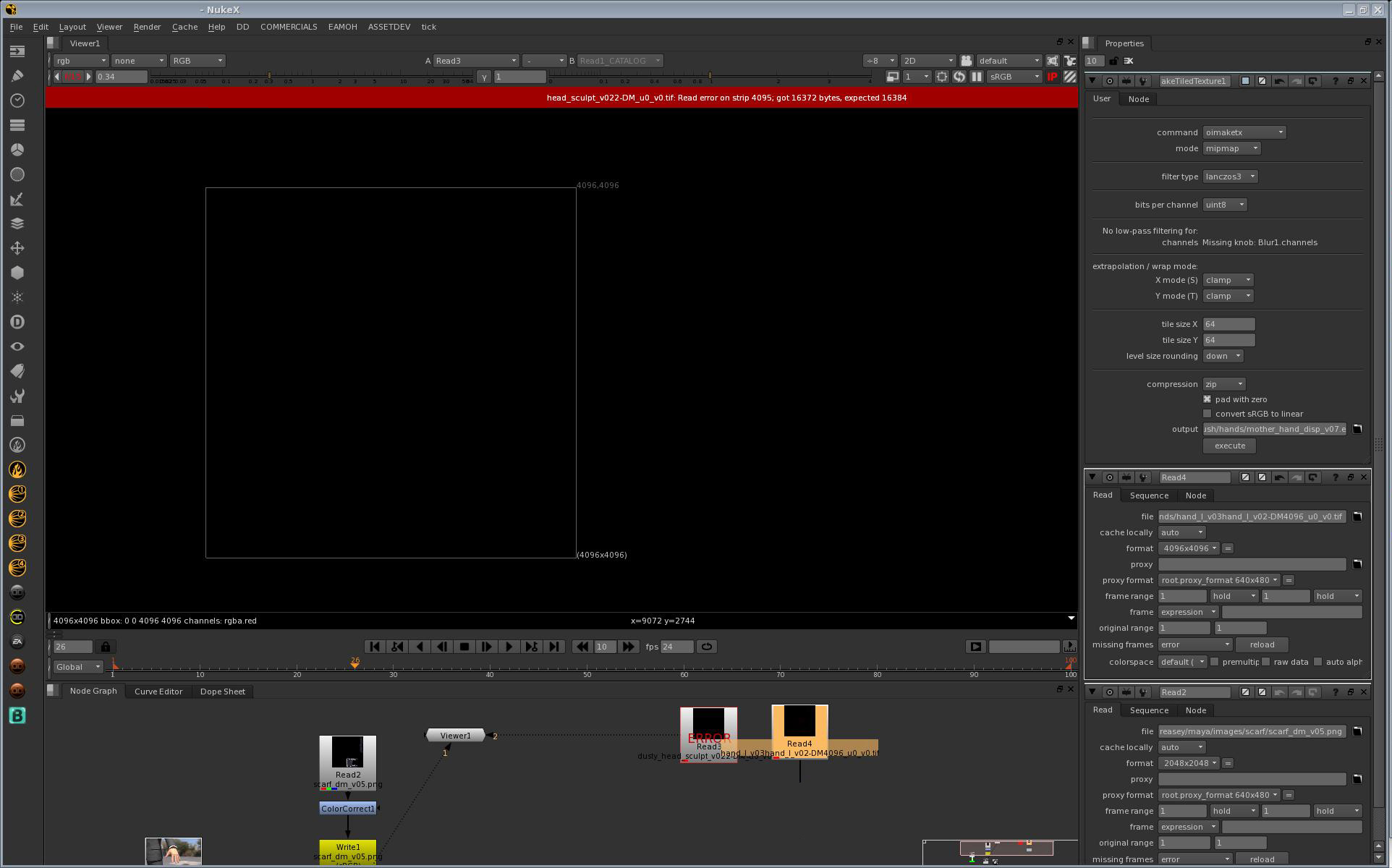Toggle the viewer camera lock icon

click(x=966, y=61)
